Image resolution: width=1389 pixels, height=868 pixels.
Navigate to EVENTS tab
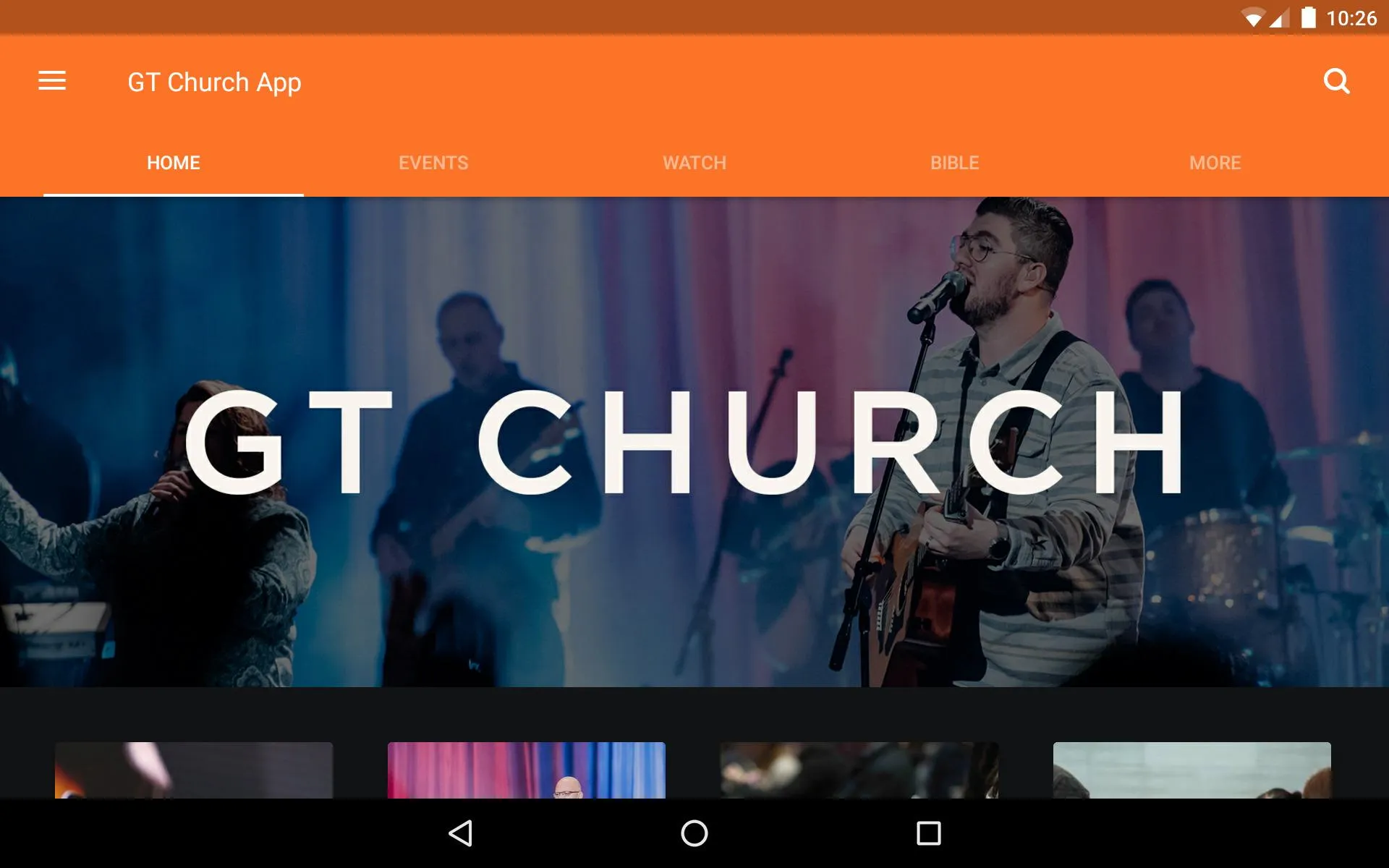[x=433, y=162]
